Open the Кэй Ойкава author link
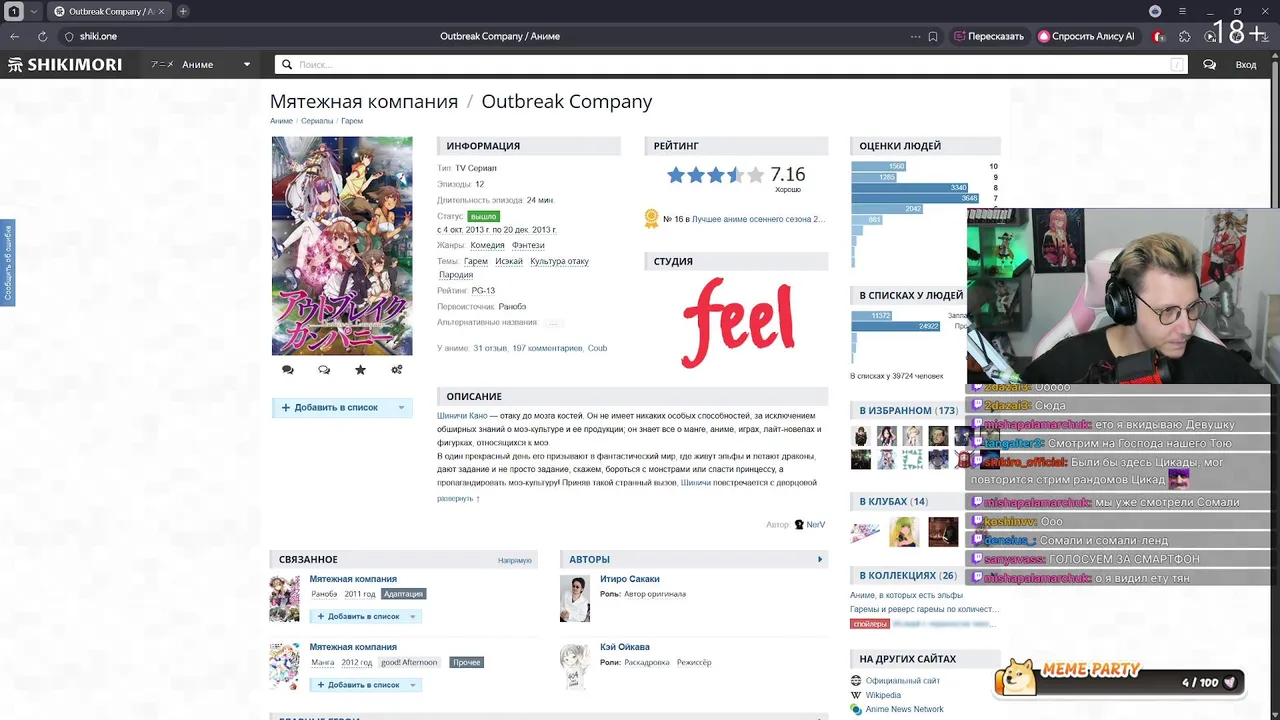The width and height of the screenshot is (1280, 720). point(625,647)
